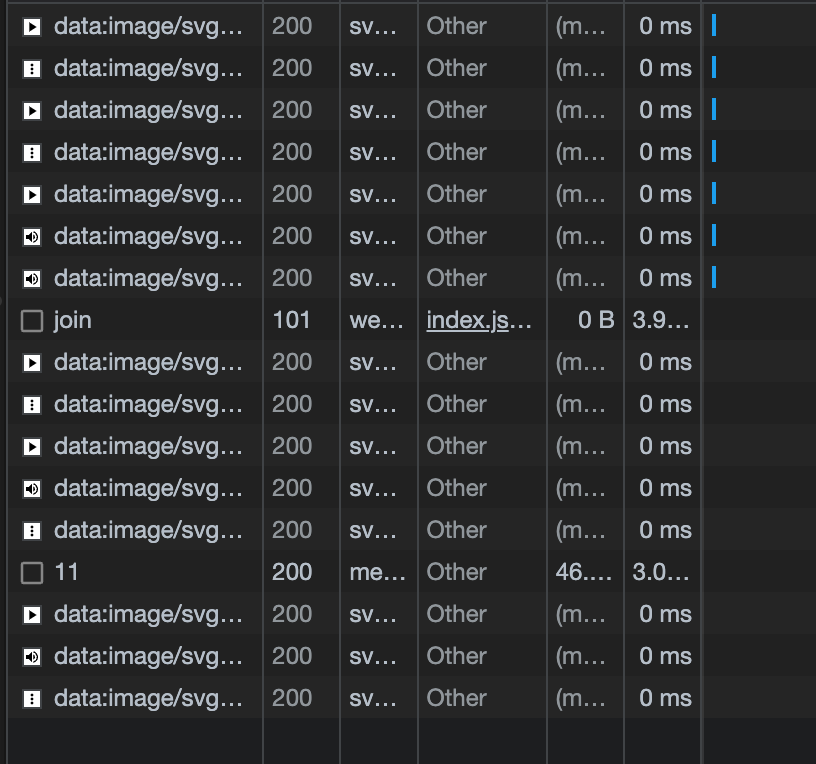The image size is (816, 764).
Task: Click the speaker icon below the 11 row
Action: pos(30,656)
